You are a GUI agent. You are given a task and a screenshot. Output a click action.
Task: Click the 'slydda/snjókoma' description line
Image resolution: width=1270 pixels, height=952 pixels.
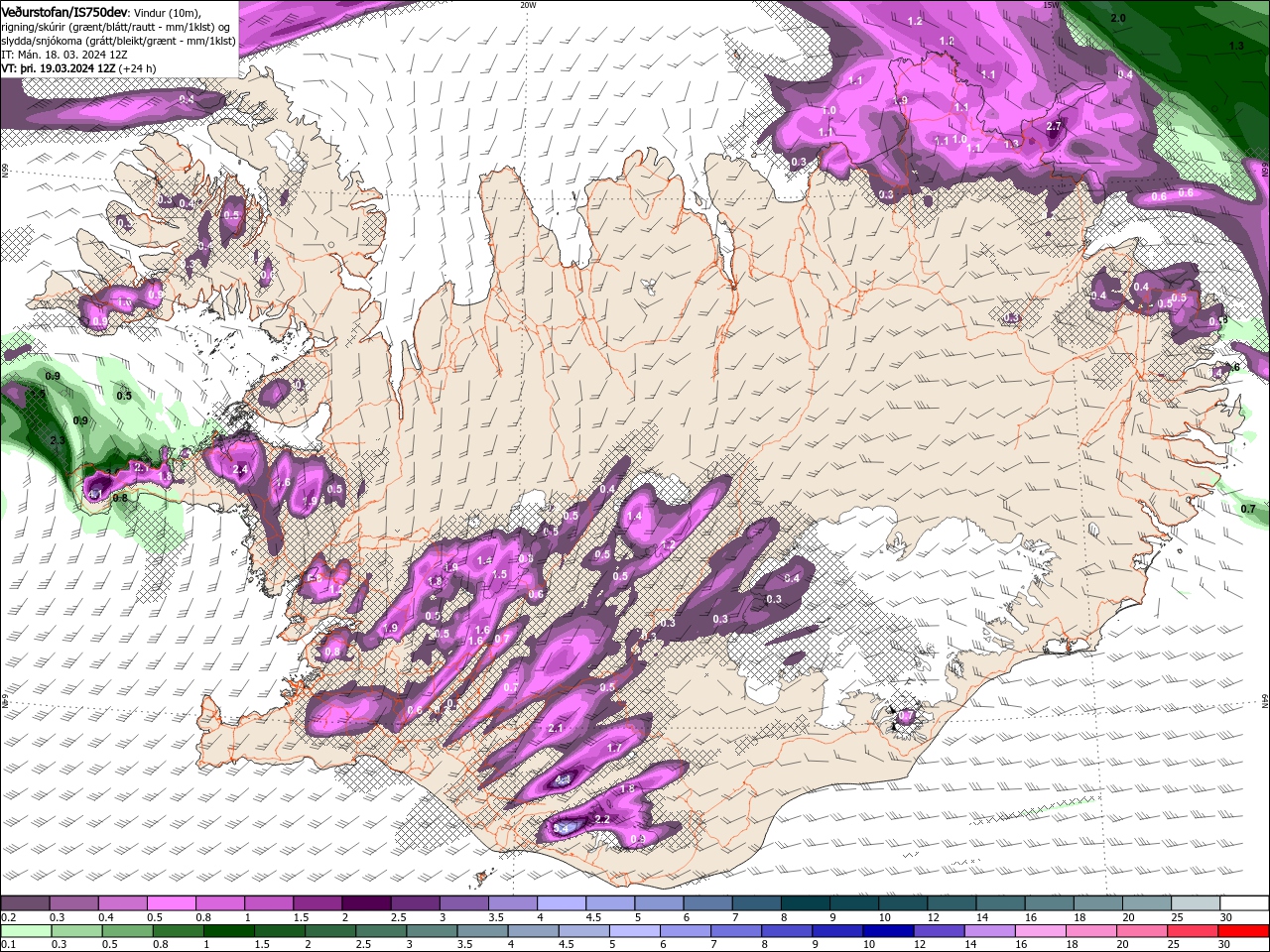(x=118, y=41)
